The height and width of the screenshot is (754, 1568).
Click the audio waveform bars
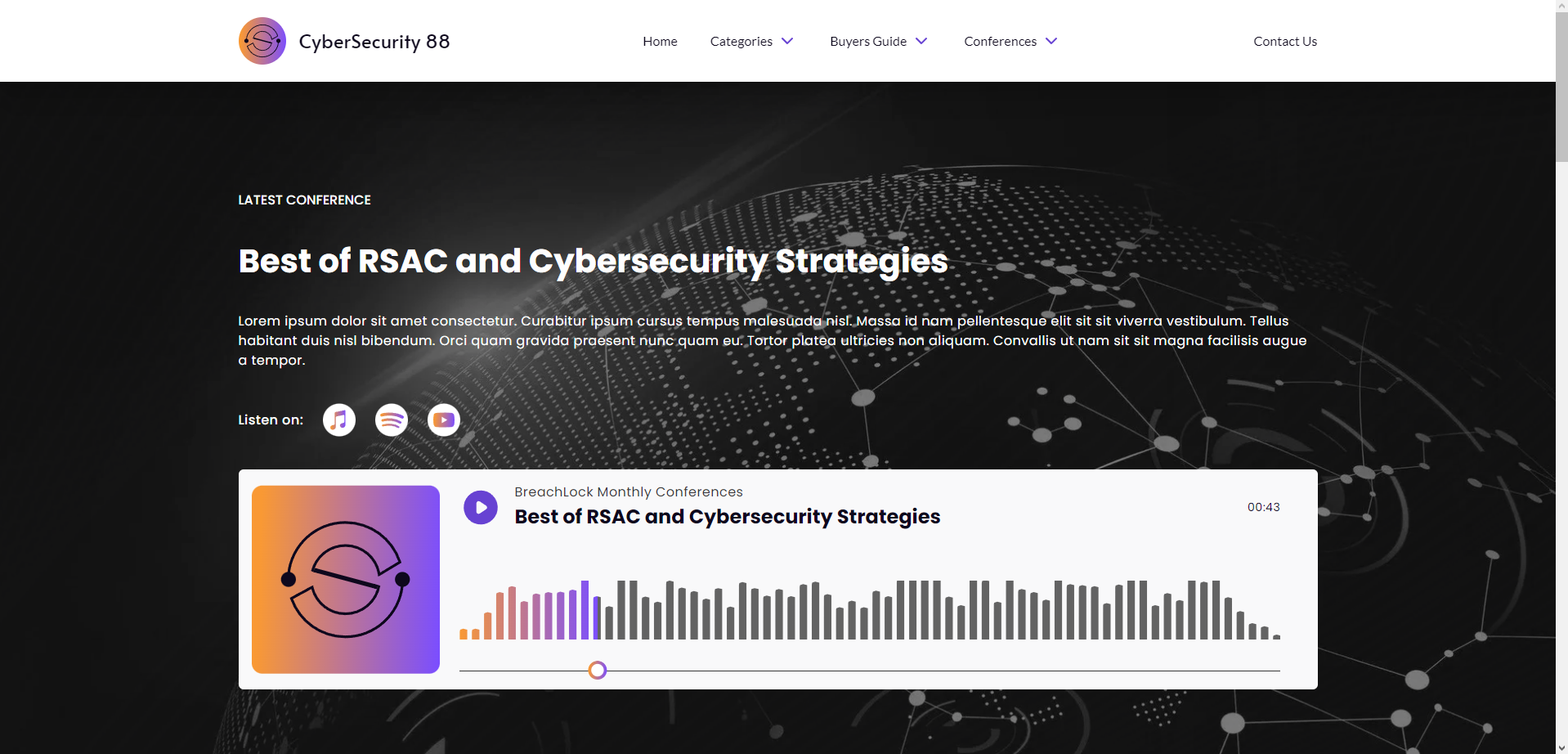[870, 610]
